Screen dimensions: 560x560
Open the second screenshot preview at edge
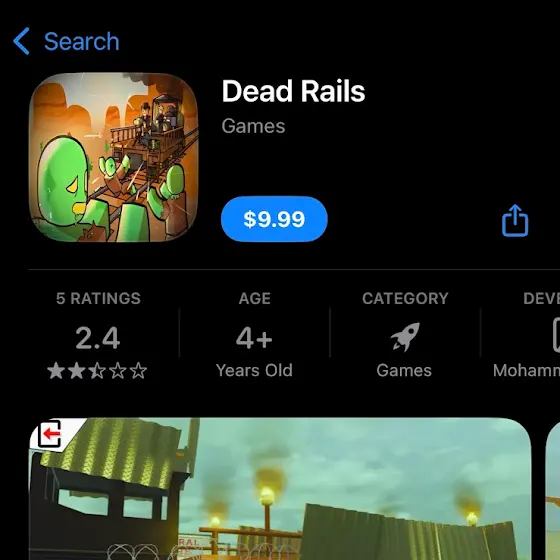(553, 489)
